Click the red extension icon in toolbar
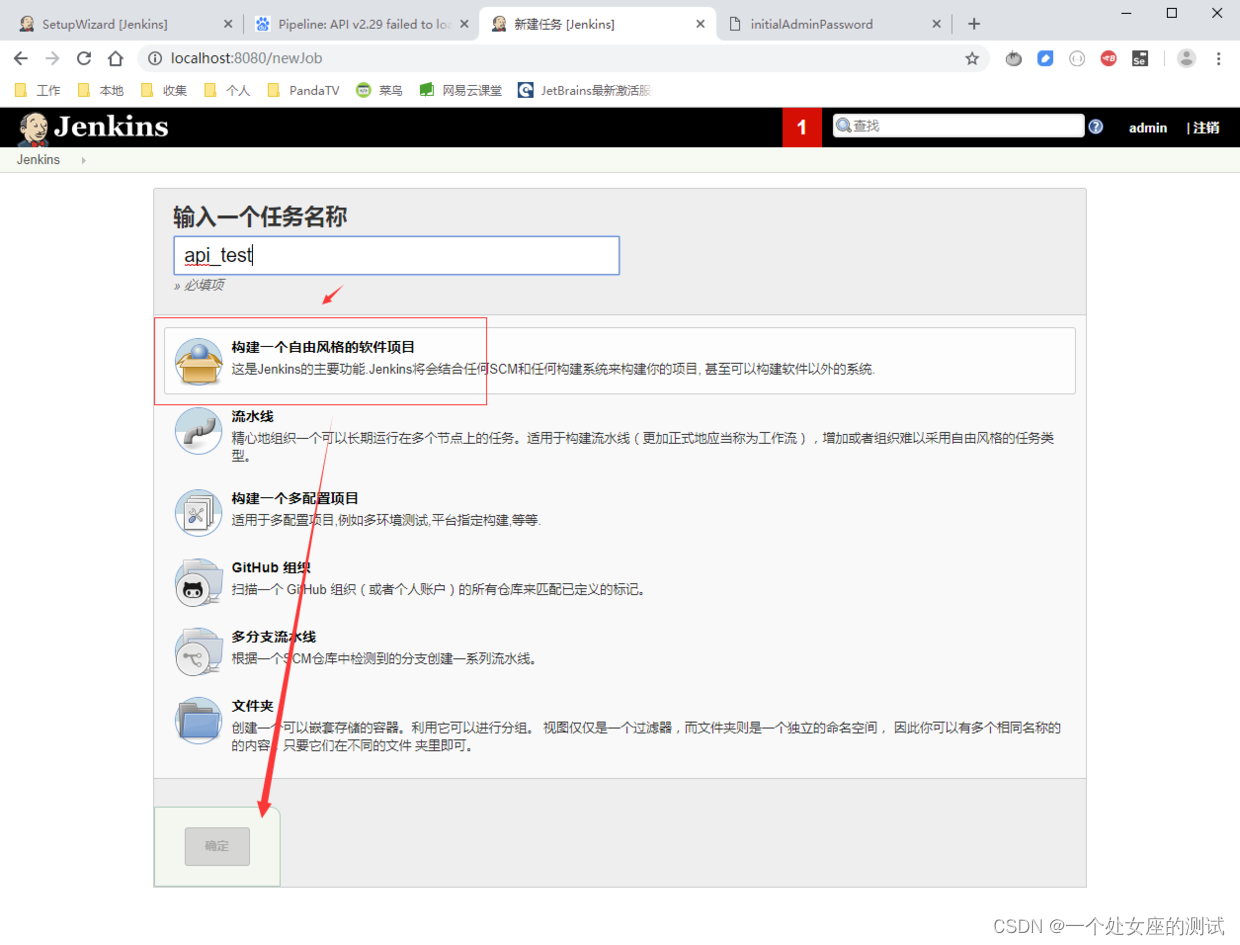 1108,58
